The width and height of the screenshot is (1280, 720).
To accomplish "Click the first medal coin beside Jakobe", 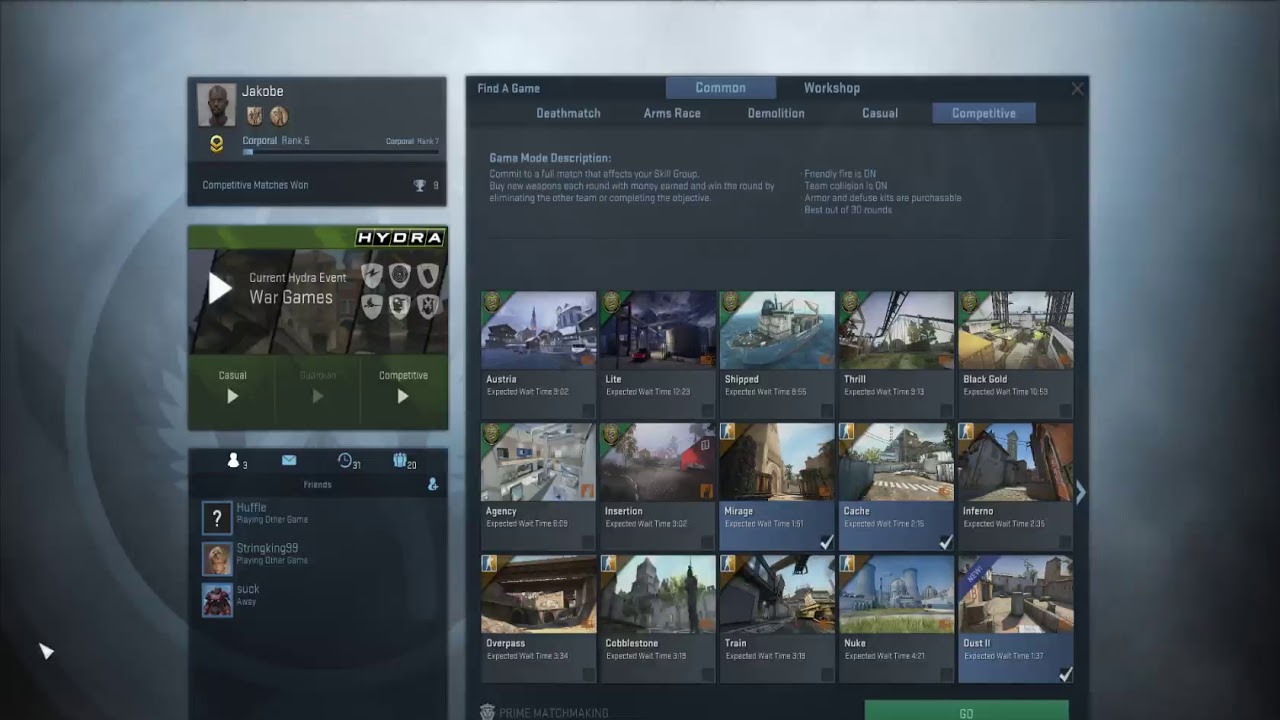I will 255,116.
